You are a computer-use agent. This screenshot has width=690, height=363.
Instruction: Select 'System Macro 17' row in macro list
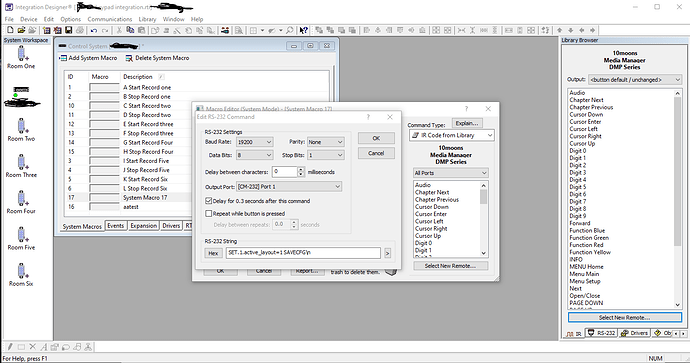click(128, 198)
